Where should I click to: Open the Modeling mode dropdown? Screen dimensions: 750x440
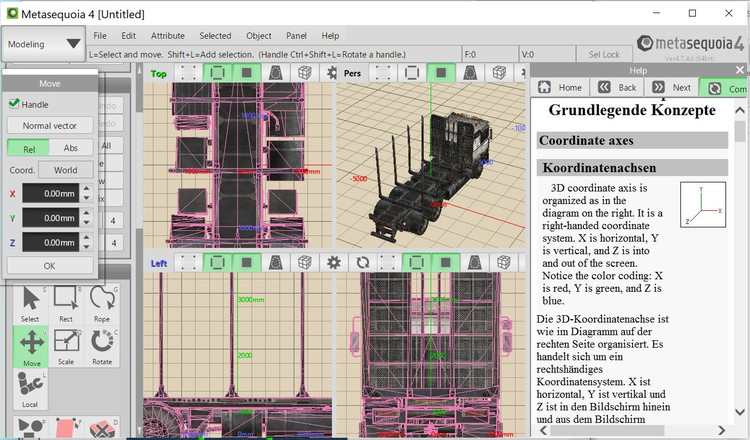click(x=44, y=44)
